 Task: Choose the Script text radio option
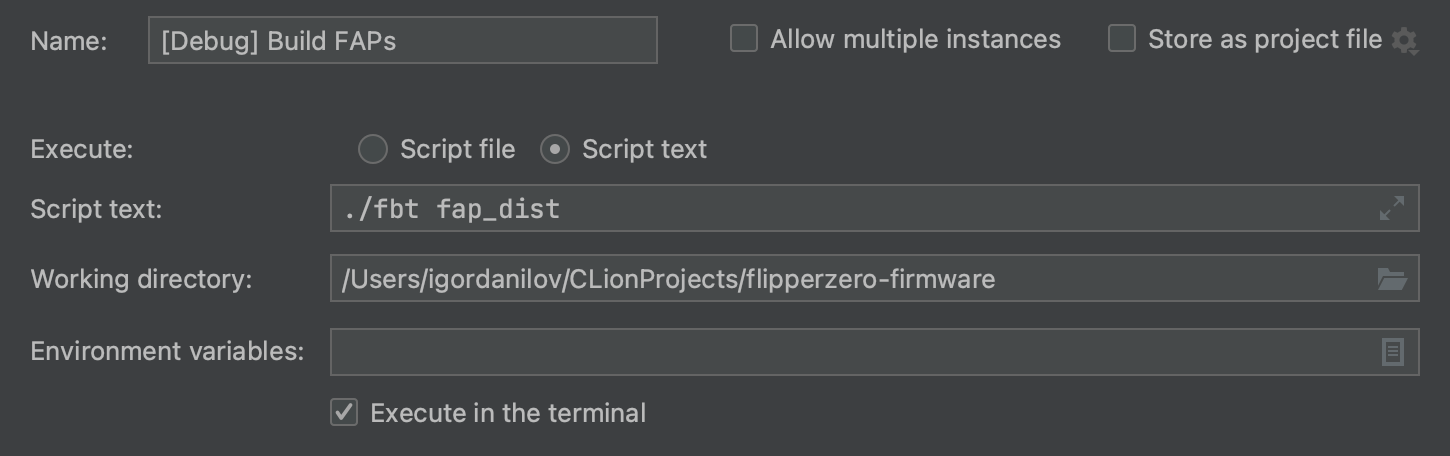[555, 149]
